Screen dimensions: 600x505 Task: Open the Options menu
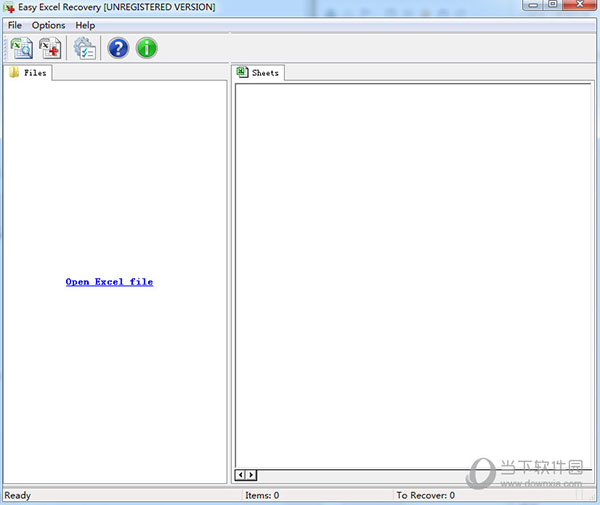(x=48, y=25)
